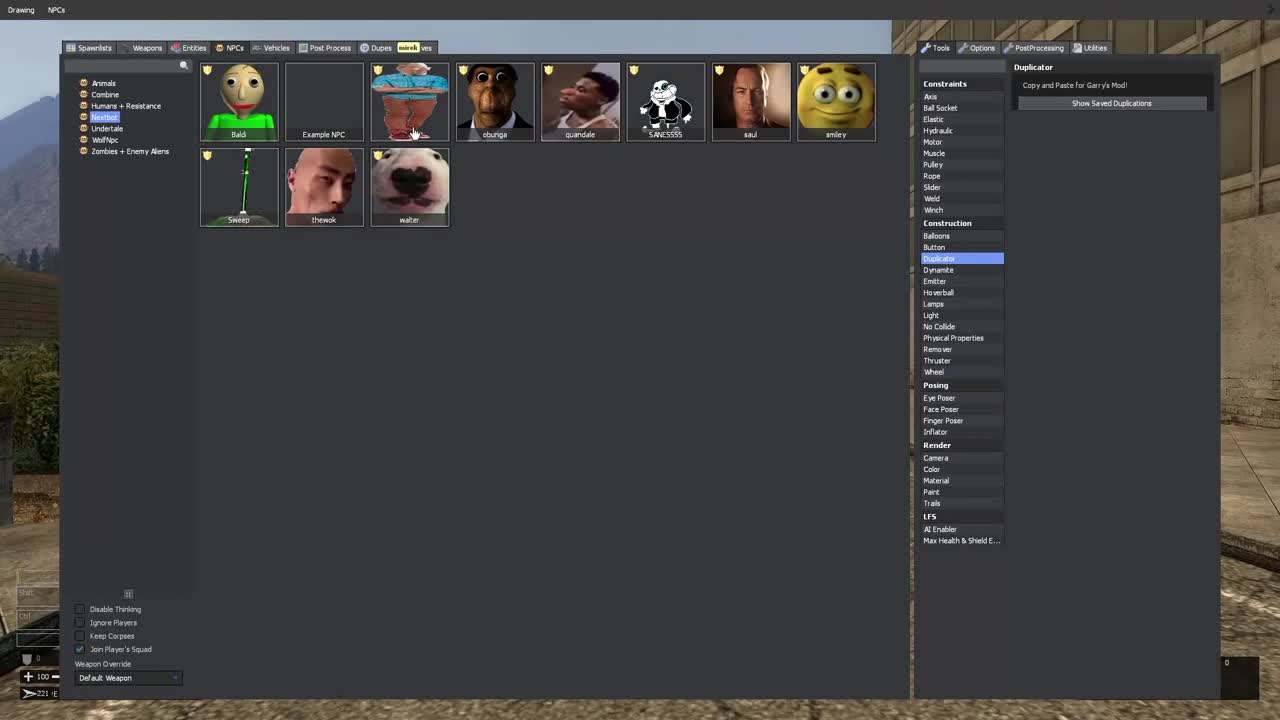The width and height of the screenshot is (1280, 720).
Task: Select the Zombies + Enemy Aliens category
Action: point(130,151)
